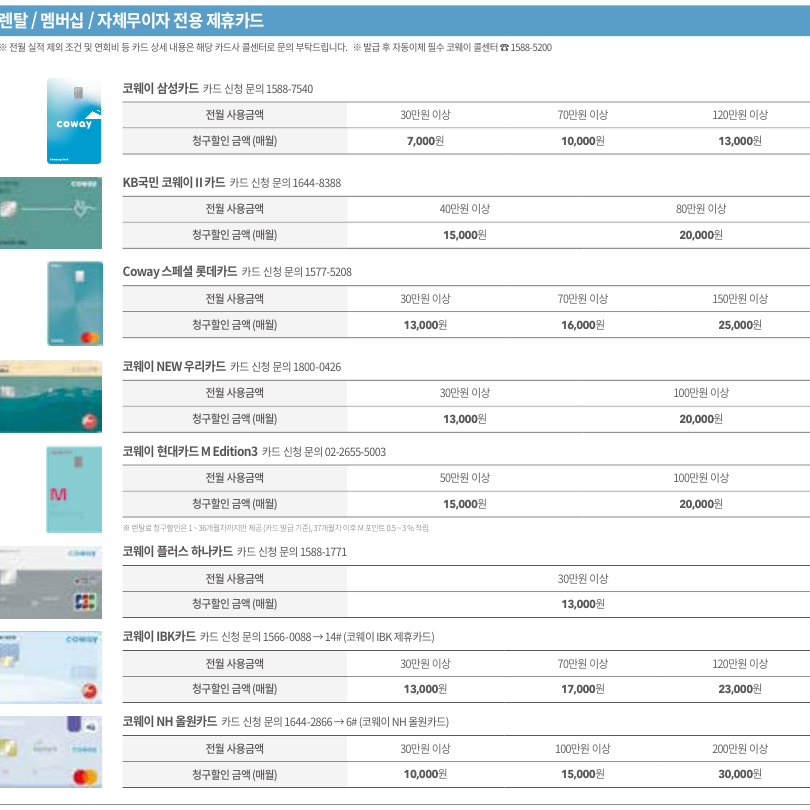Select the IBK inquiry number 1566-0088 → 14#
The height and width of the screenshot is (810, 810).
(303, 636)
